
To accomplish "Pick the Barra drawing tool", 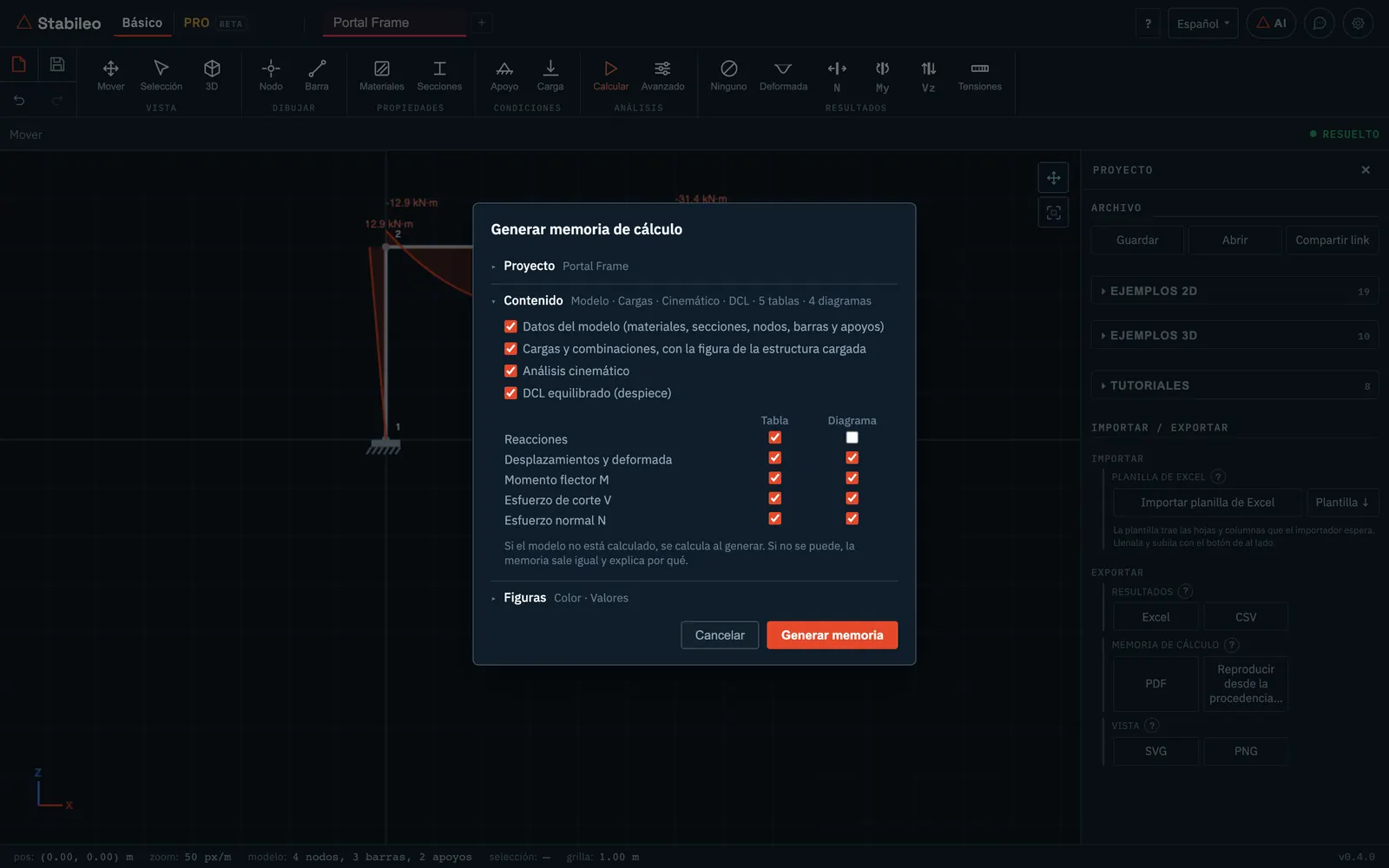I will point(317,76).
